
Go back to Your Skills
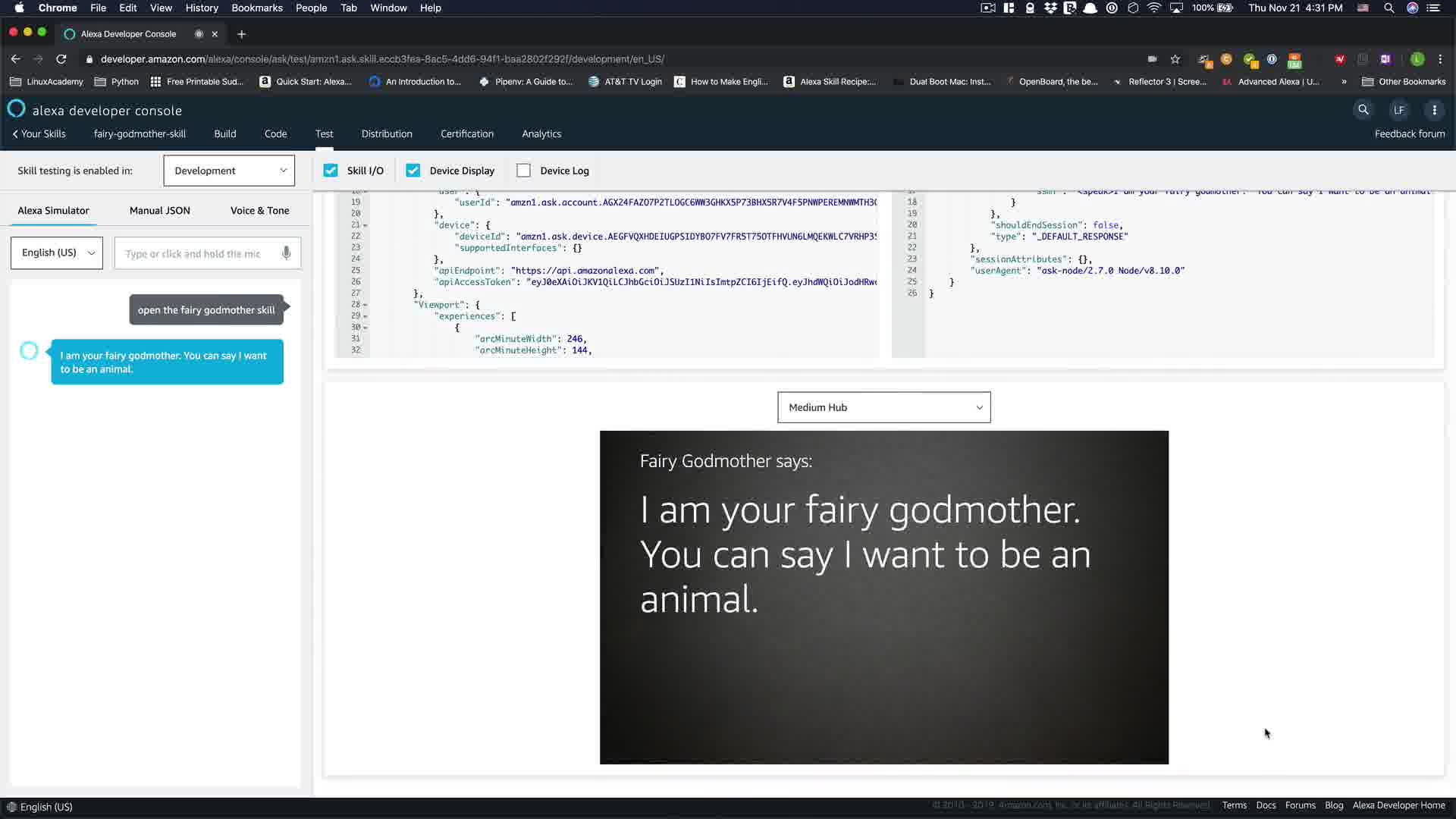pyautogui.click(x=39, y=133)
